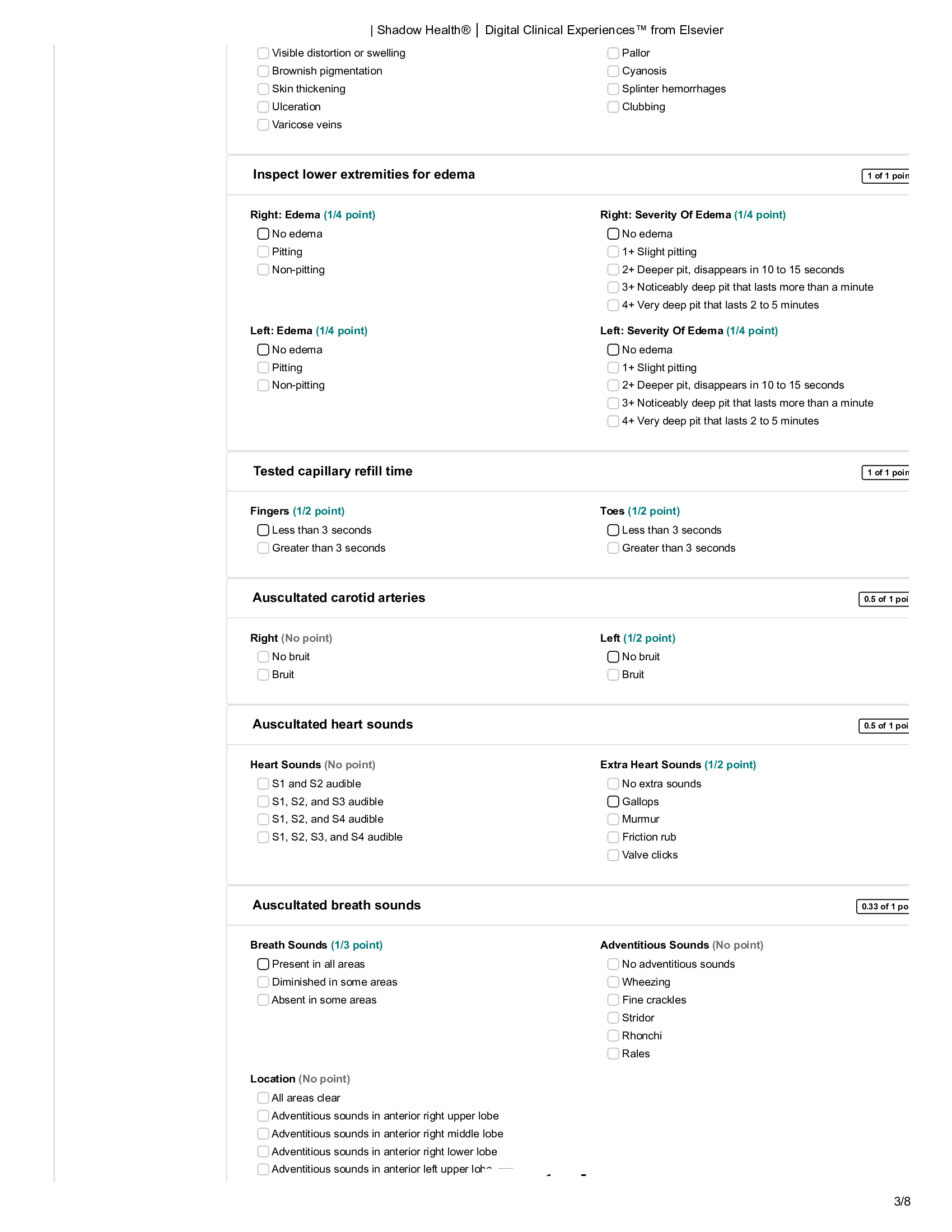
Task: Tick the Splinter hemorrhages option
Action: (613, 89)
